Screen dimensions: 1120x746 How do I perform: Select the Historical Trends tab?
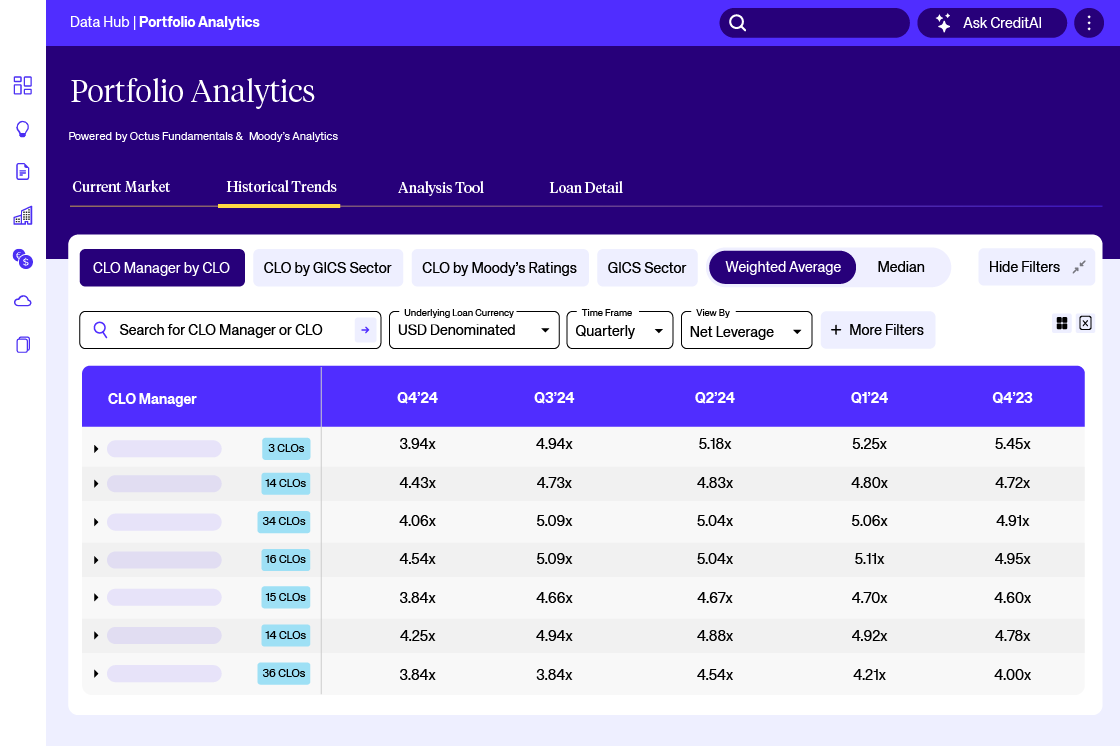(x=281, y=187)
